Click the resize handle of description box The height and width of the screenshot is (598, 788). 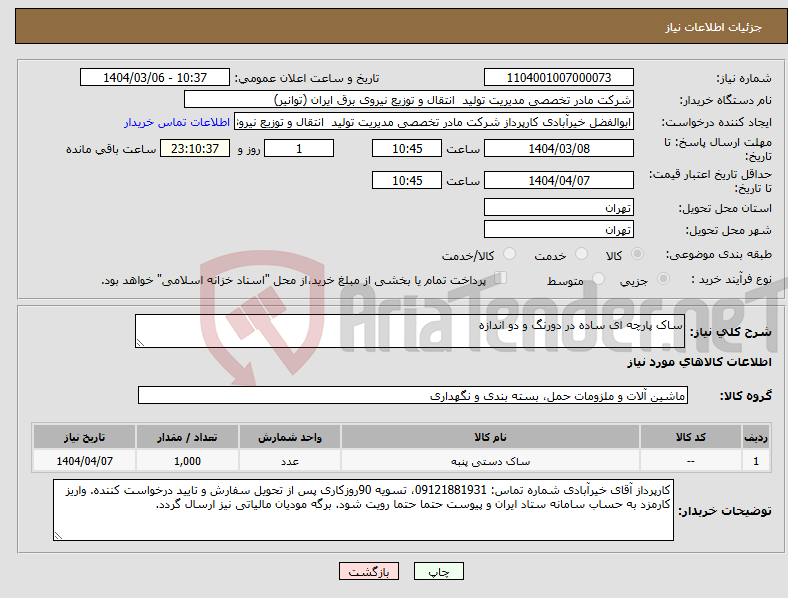[x=140, y=343]
